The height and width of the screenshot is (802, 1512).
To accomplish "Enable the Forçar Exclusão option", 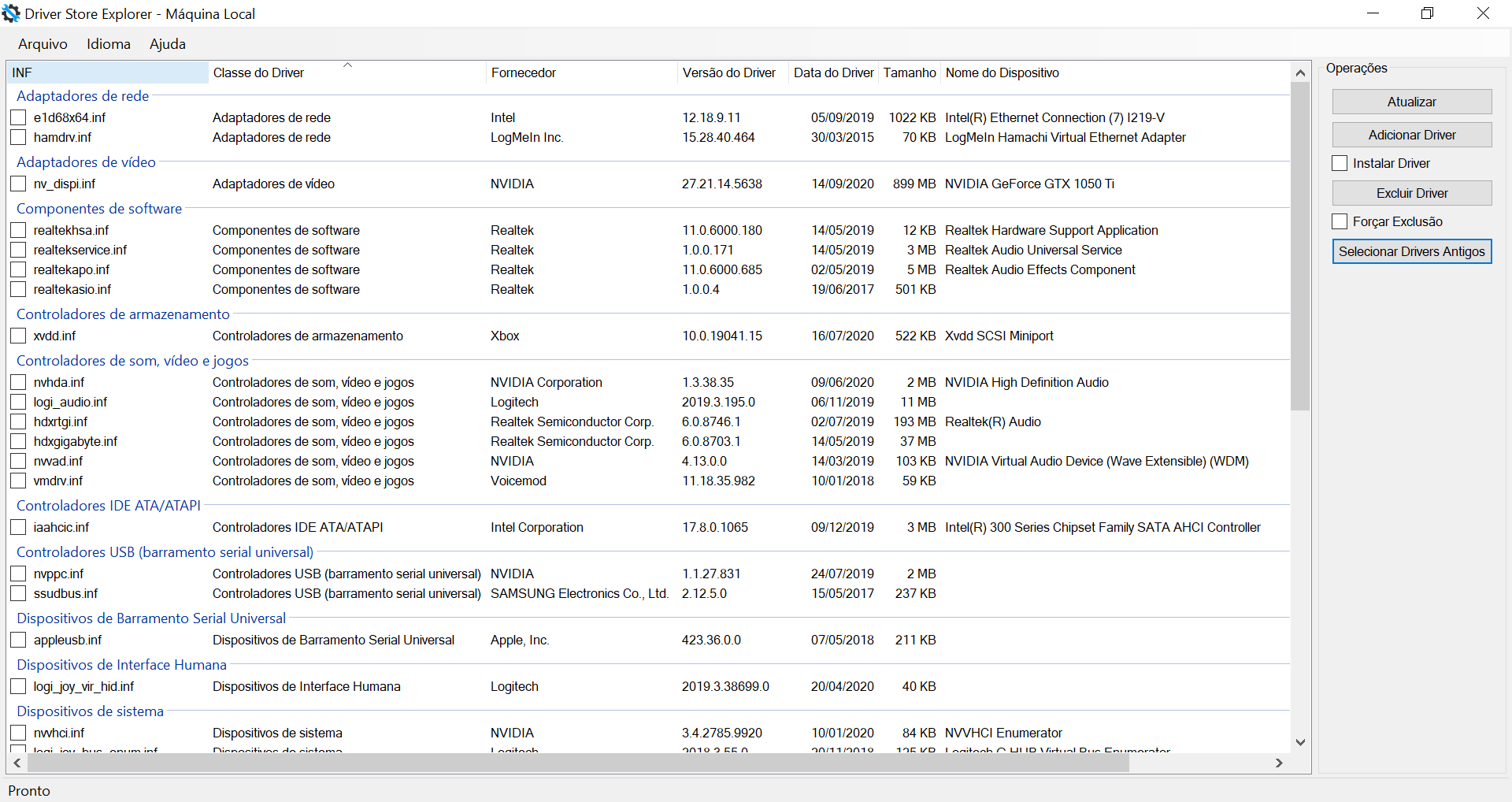I will coord(1340,221).
